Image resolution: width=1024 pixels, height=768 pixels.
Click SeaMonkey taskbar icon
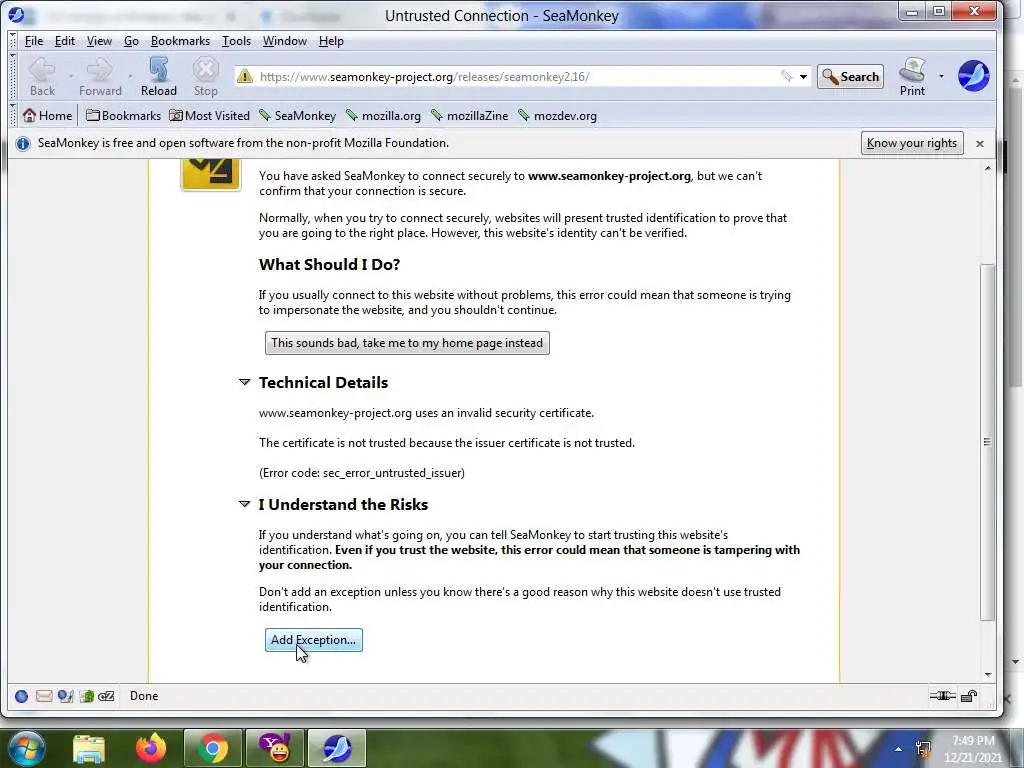(x=336, y=748)
